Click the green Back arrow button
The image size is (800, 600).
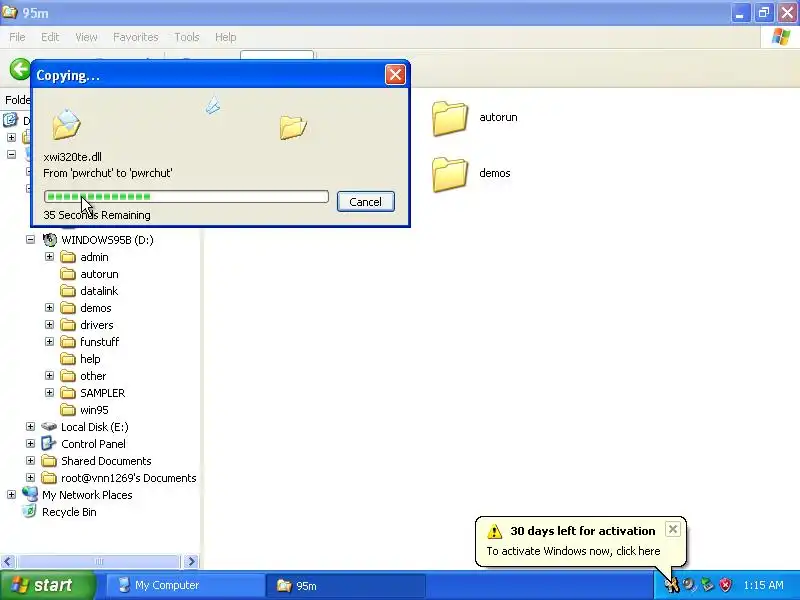pyautogui.click(x=20, y=69)
